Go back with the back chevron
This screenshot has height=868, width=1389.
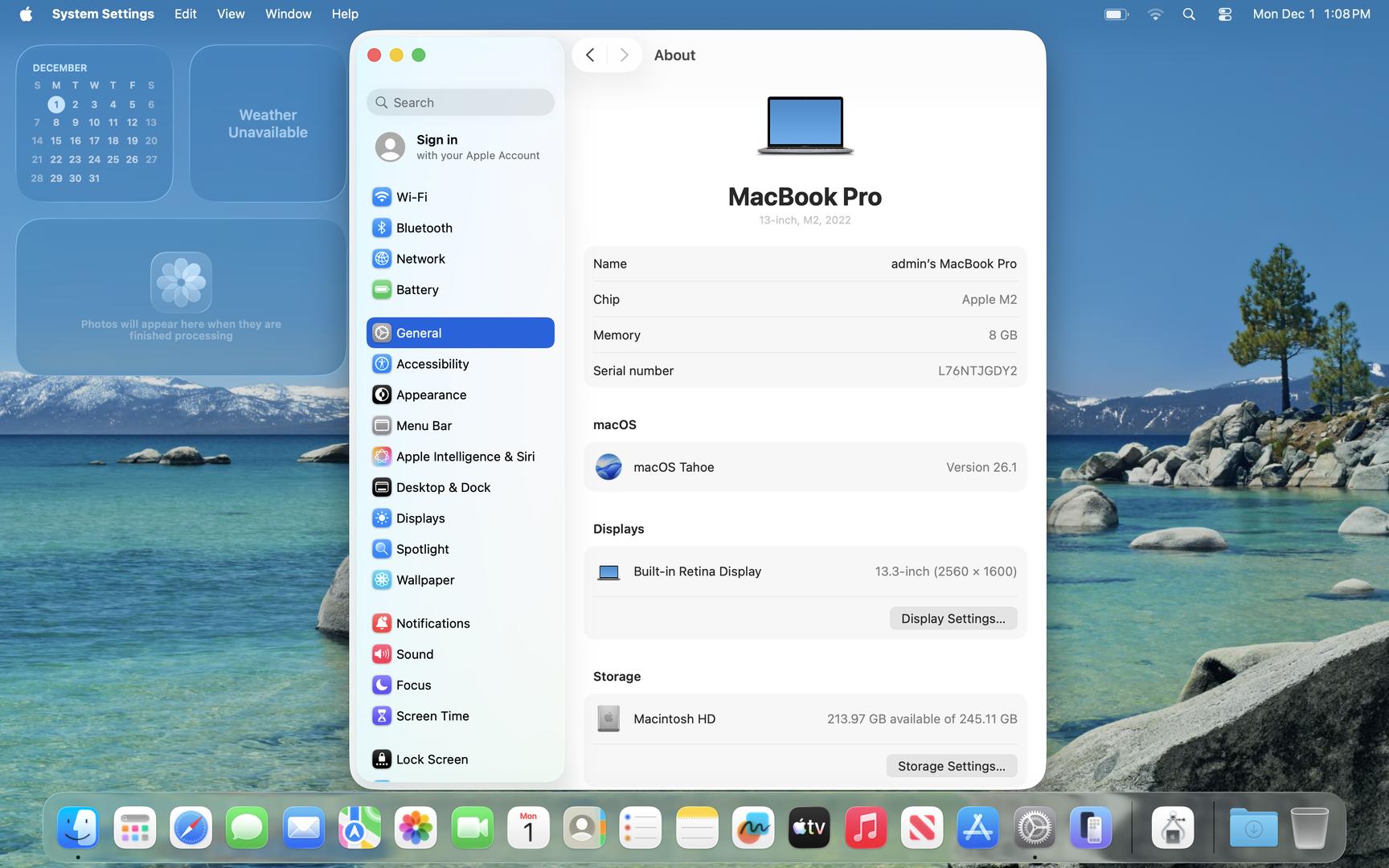click(590, 55)
